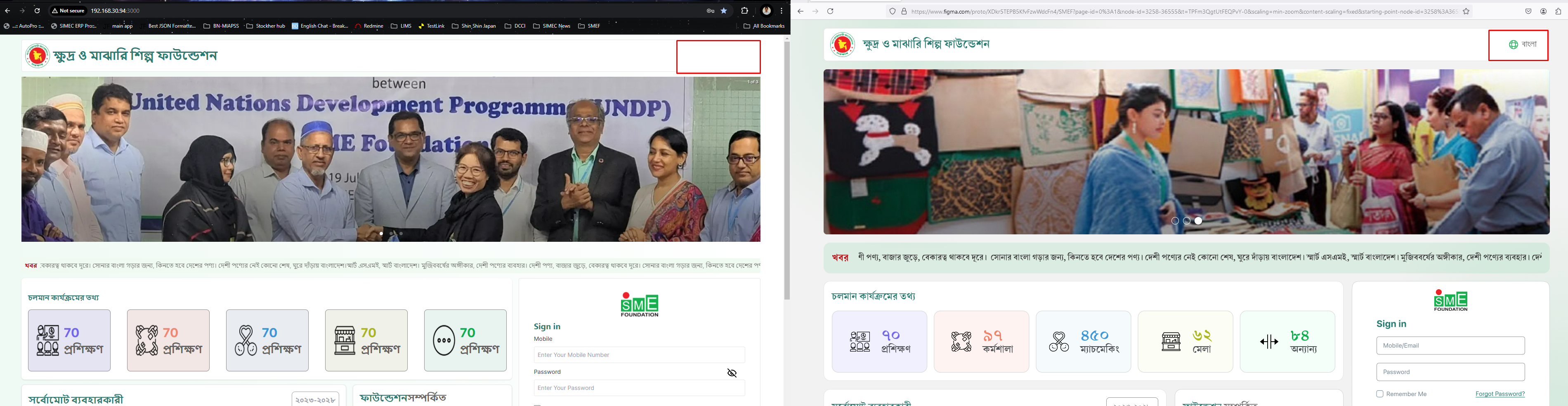Open the ৪৫০ ম্যাচমেকিং card in Figma
The width and height of the screenshot is (1568, 406).
coord(1084,342)
